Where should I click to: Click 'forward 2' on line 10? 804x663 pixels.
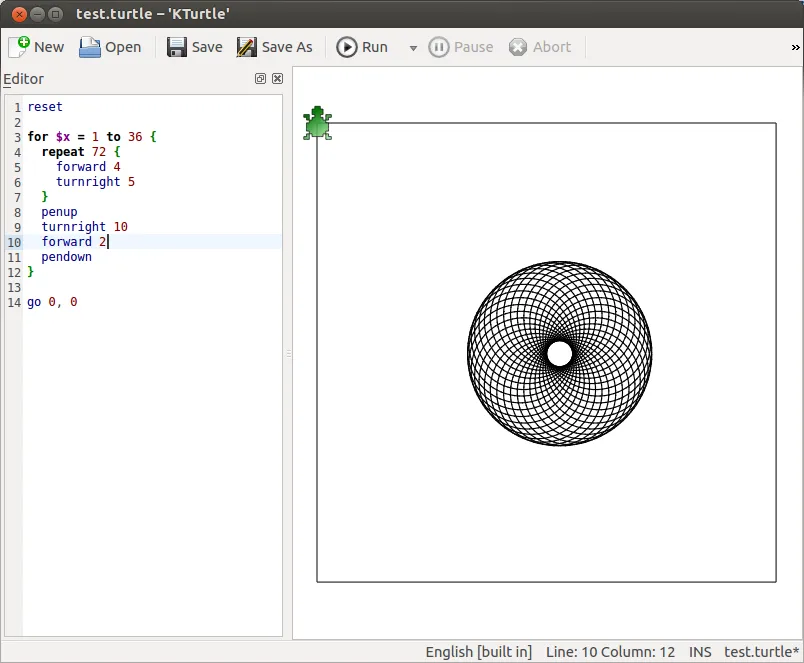click(74, 242)
